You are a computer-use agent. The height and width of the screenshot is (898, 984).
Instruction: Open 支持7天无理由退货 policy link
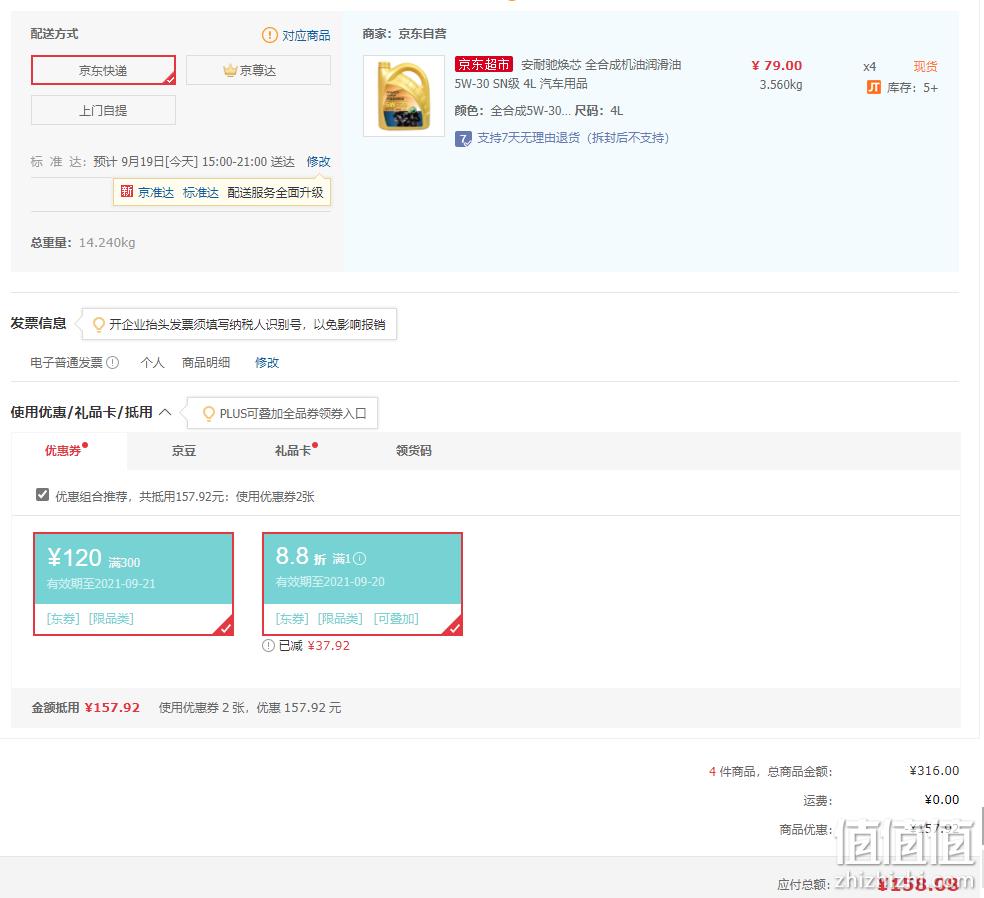[573, 138]
